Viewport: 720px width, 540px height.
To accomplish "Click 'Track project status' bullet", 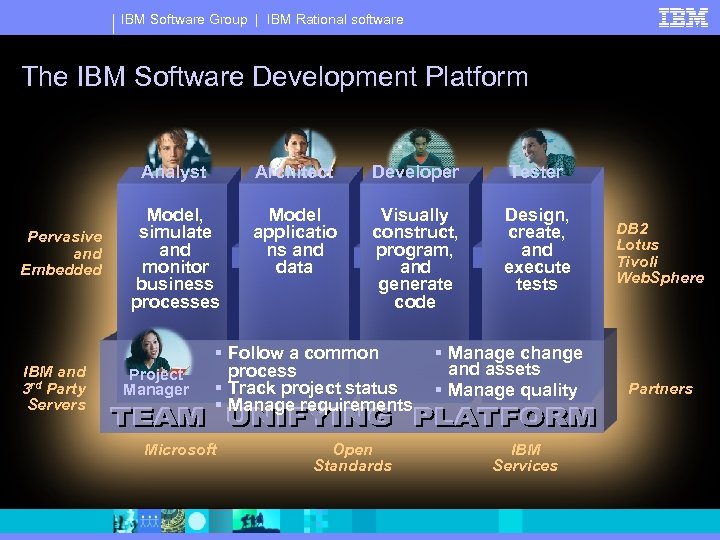I will click(312, 388).
